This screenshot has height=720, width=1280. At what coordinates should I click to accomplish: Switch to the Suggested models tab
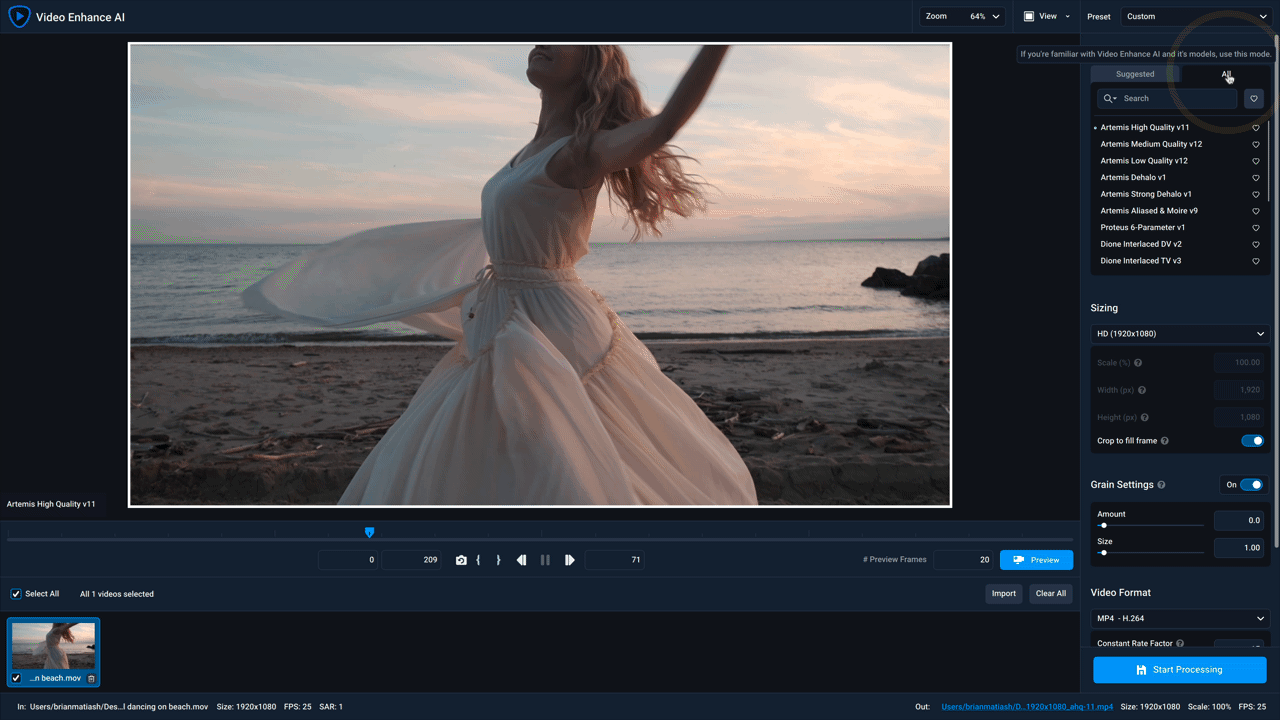pos(1135,74)
